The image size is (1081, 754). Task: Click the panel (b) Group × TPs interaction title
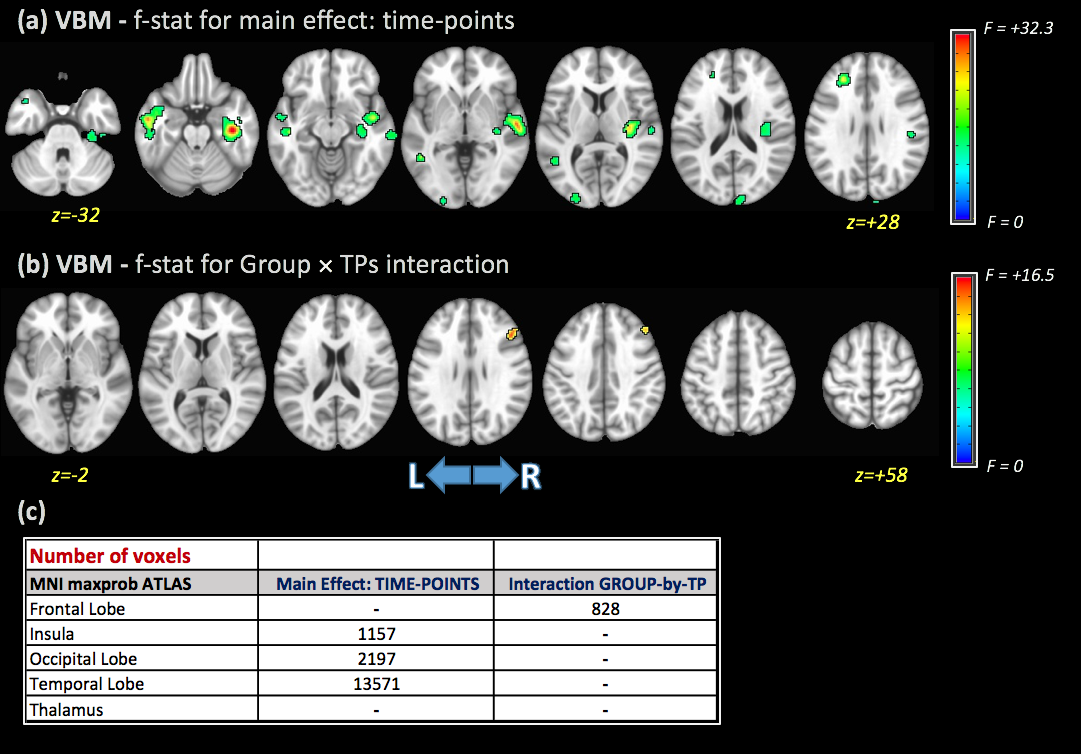coord(264,264)
